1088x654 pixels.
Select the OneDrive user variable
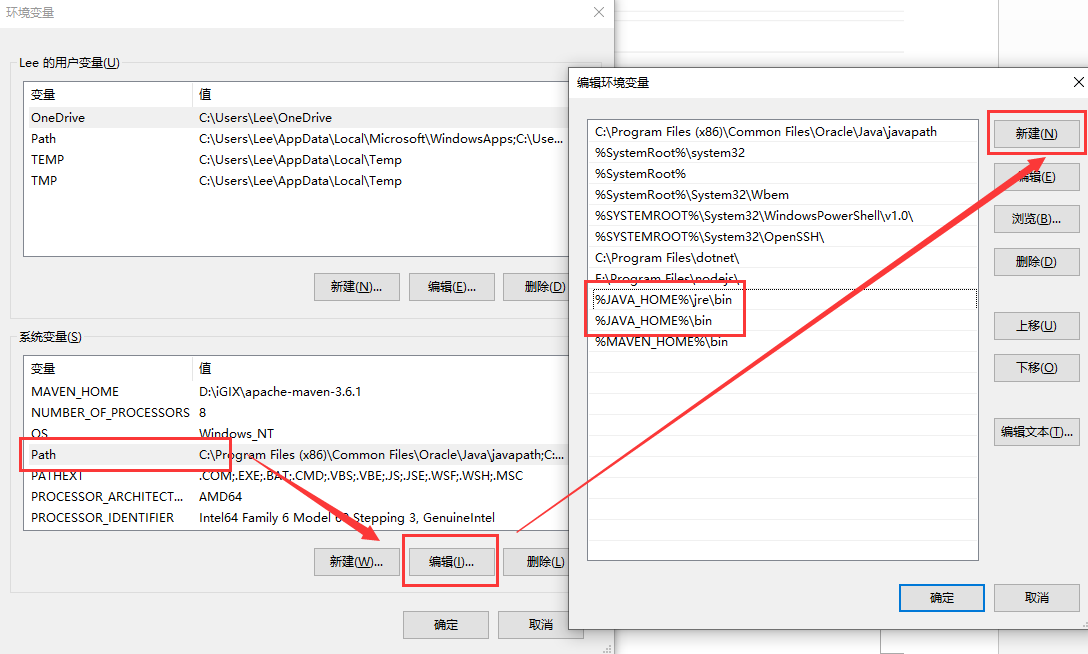(x=108, y=117)
